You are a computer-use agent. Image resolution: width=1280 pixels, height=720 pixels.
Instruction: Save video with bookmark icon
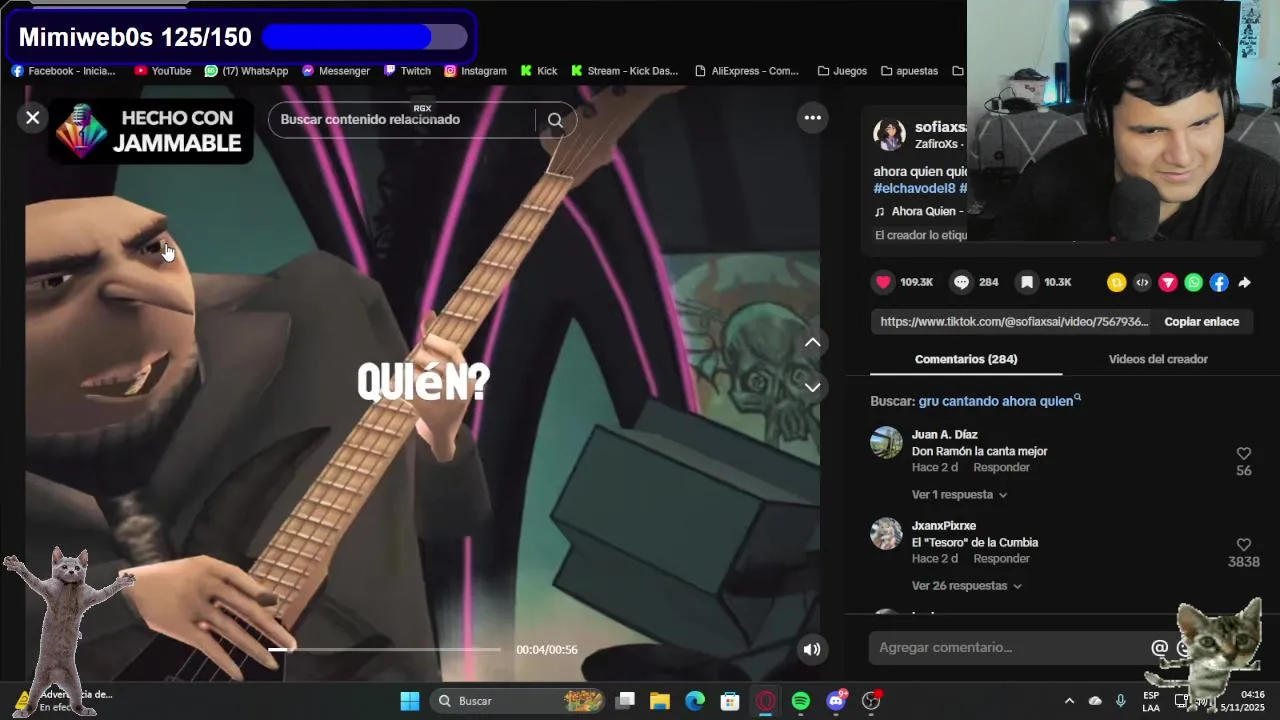coord(1026,282)
